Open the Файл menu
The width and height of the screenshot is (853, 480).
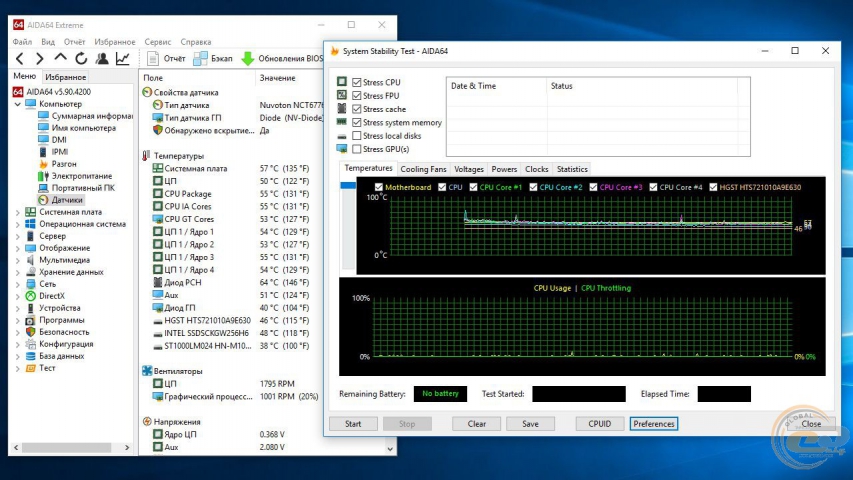(22, 42)
